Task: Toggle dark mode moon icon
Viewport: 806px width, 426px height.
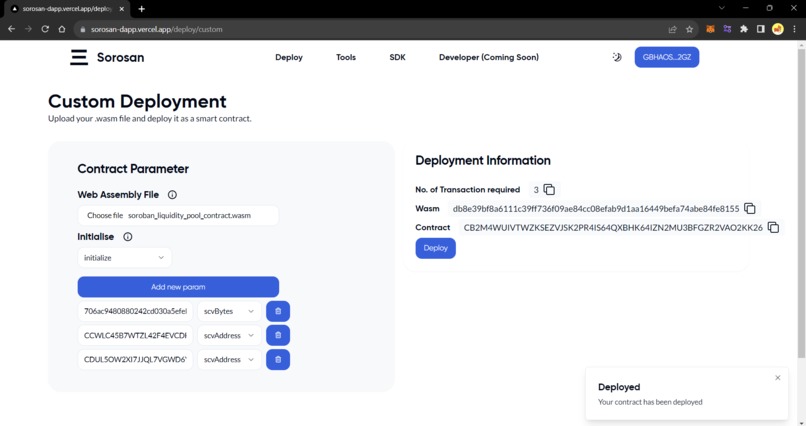Action: [617, 57]
